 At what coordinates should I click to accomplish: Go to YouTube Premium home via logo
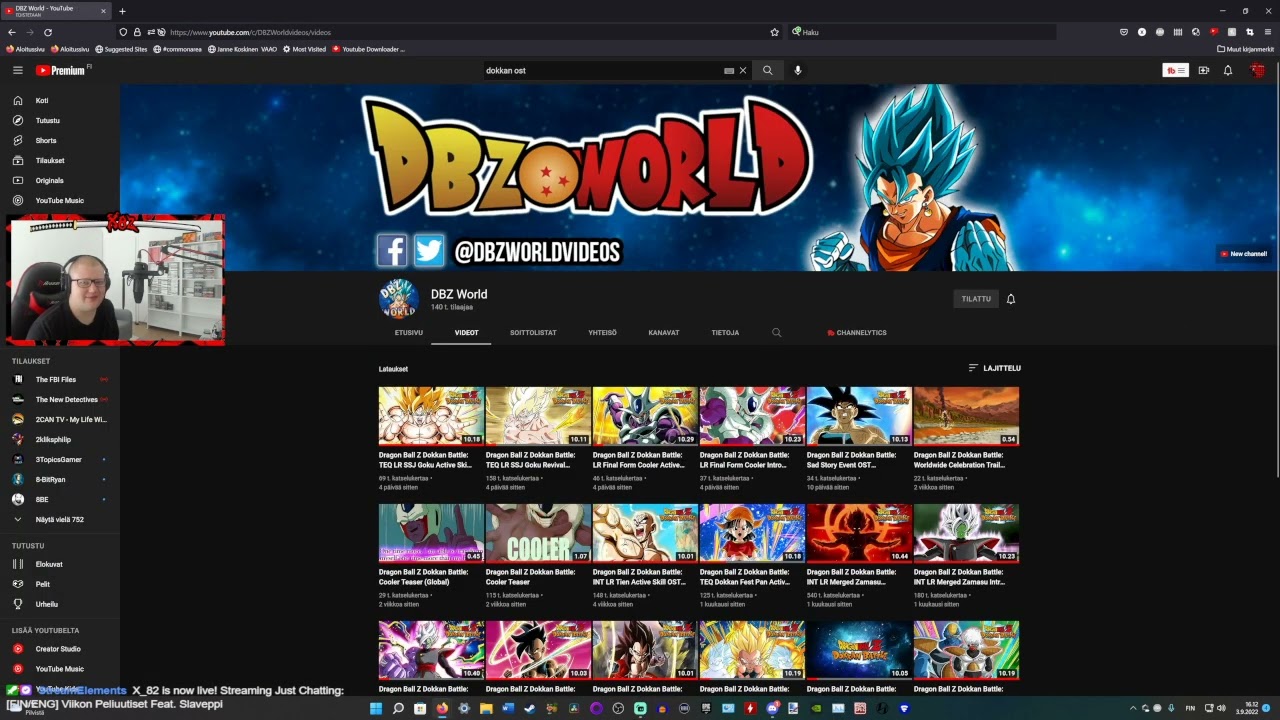(61, 70)
